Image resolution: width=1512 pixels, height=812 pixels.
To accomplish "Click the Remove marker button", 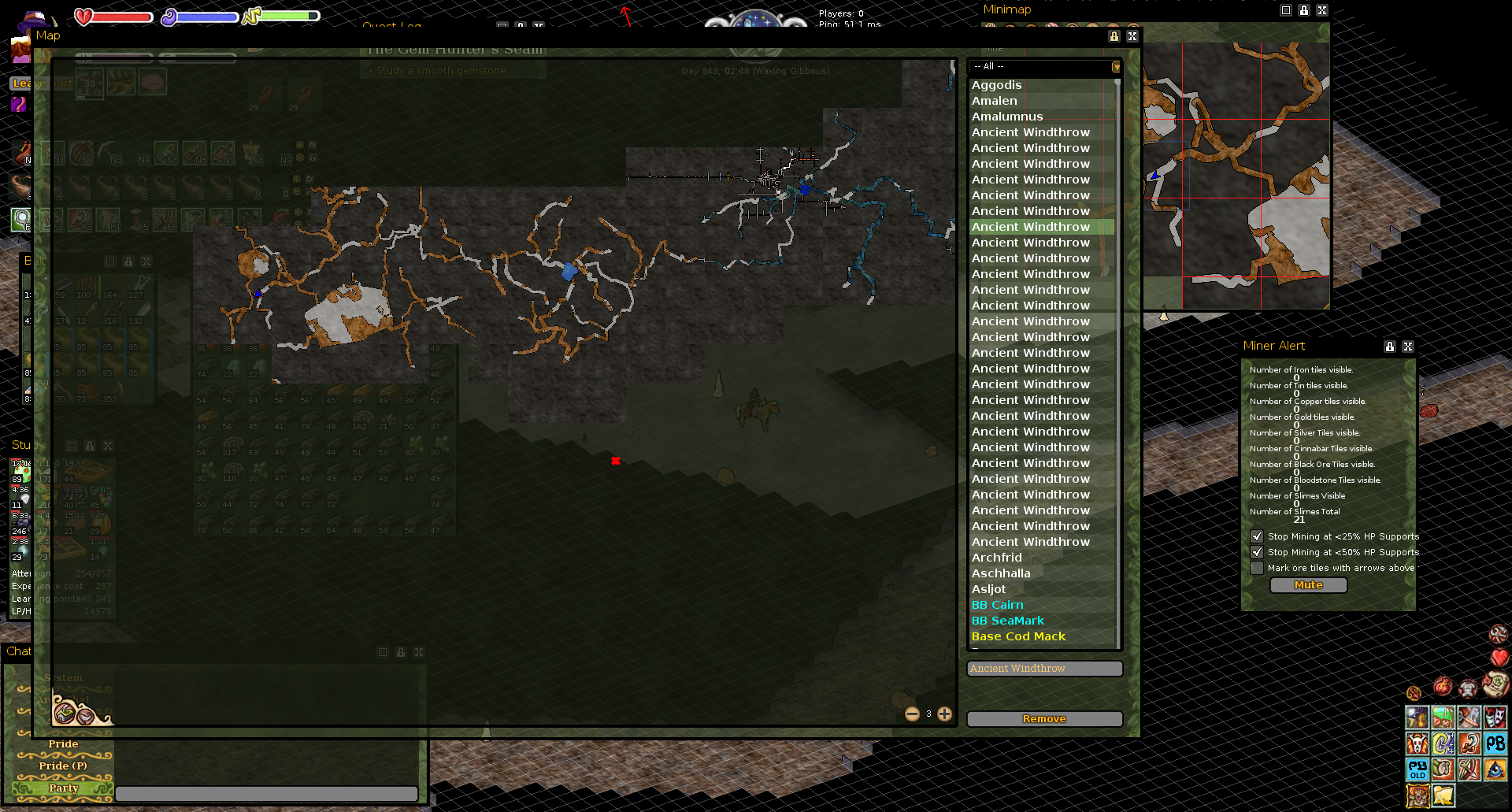I will (1044, 719).
